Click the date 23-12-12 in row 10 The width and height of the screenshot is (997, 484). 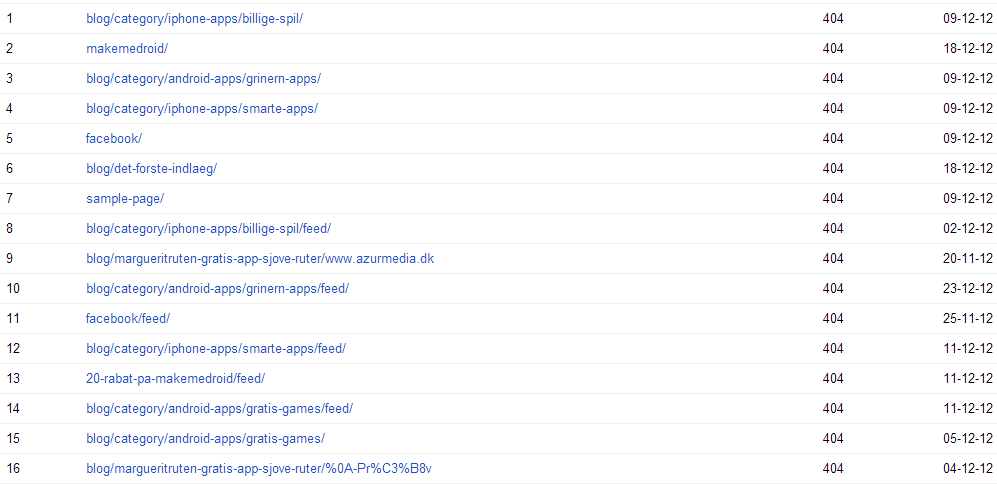coord(967,288)
